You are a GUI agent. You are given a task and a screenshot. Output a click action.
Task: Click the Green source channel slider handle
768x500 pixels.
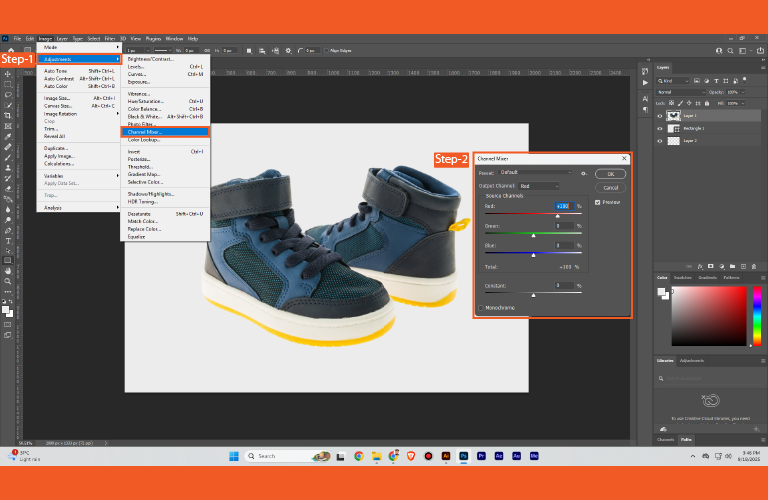pos(533,236)
